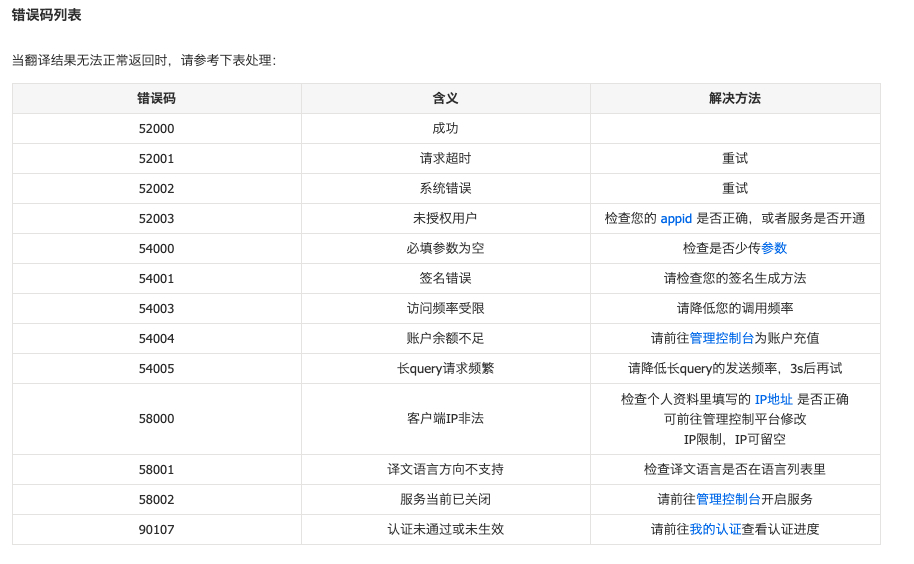This screenshot has height=564, width=914.
Task: Select the error code 52000 cell
Action: pyautogui.click(x=156, y=128)
